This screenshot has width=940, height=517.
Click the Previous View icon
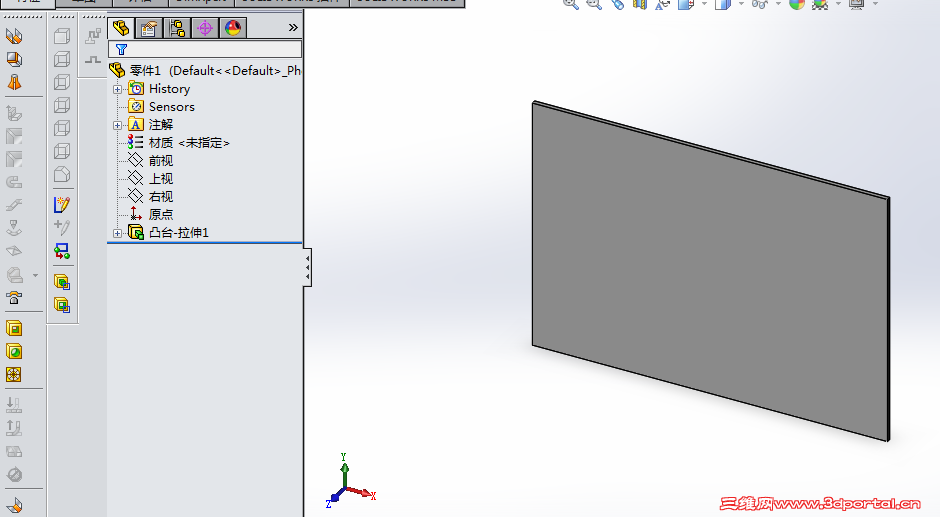(617, 4)
